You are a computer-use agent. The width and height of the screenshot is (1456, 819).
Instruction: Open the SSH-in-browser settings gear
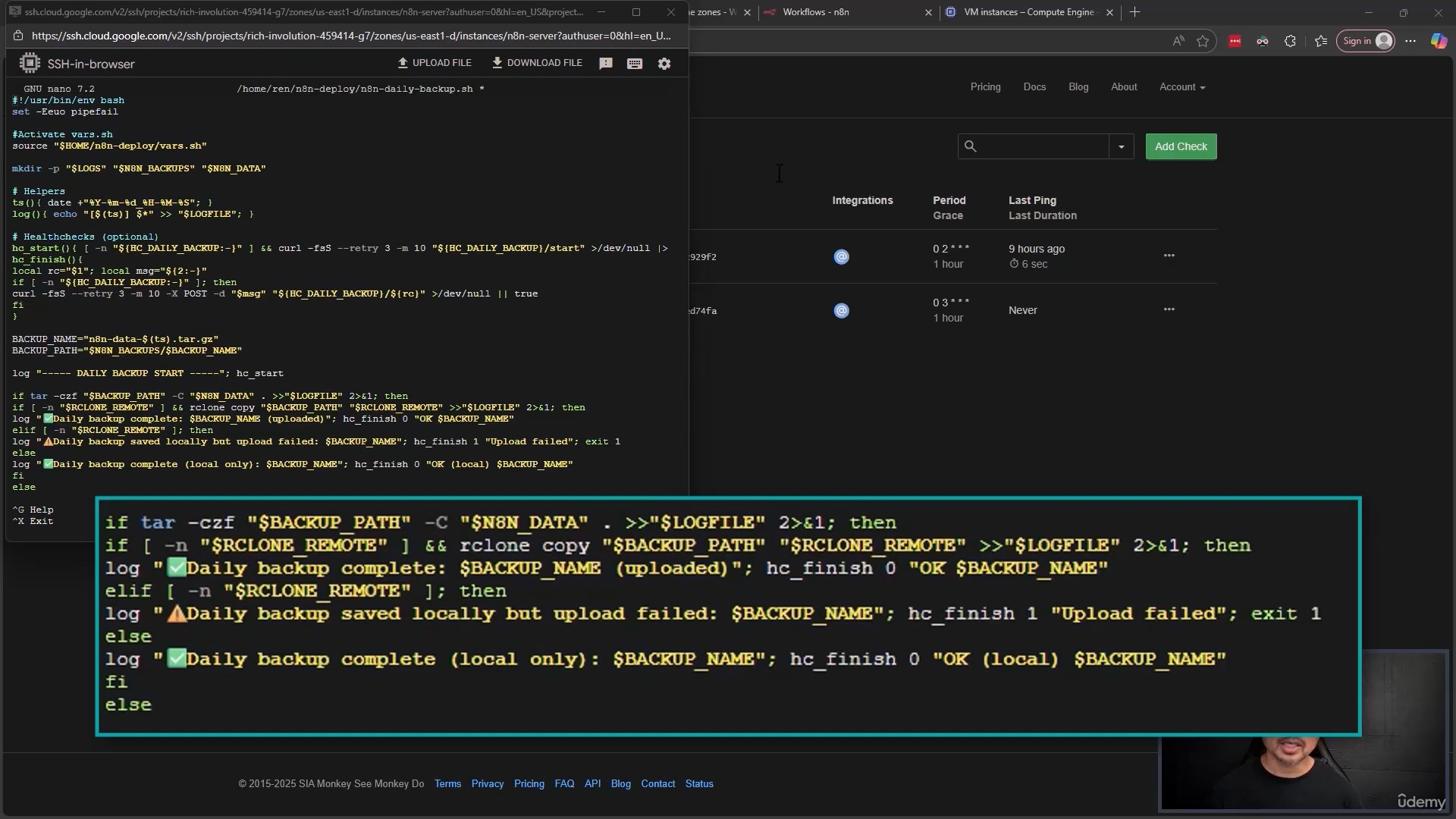coord(664,64)
